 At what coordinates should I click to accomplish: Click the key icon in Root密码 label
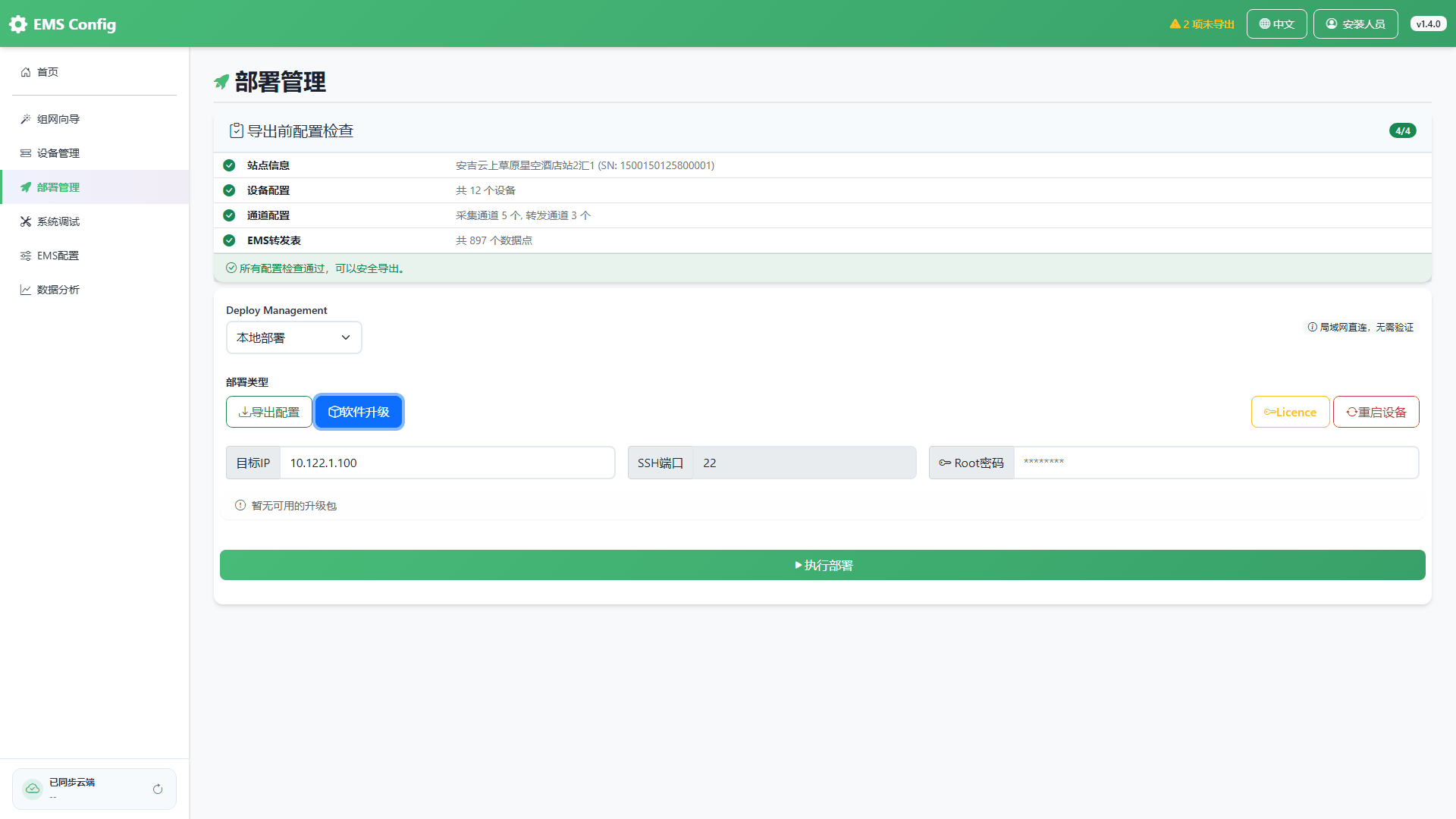(945, 463)
